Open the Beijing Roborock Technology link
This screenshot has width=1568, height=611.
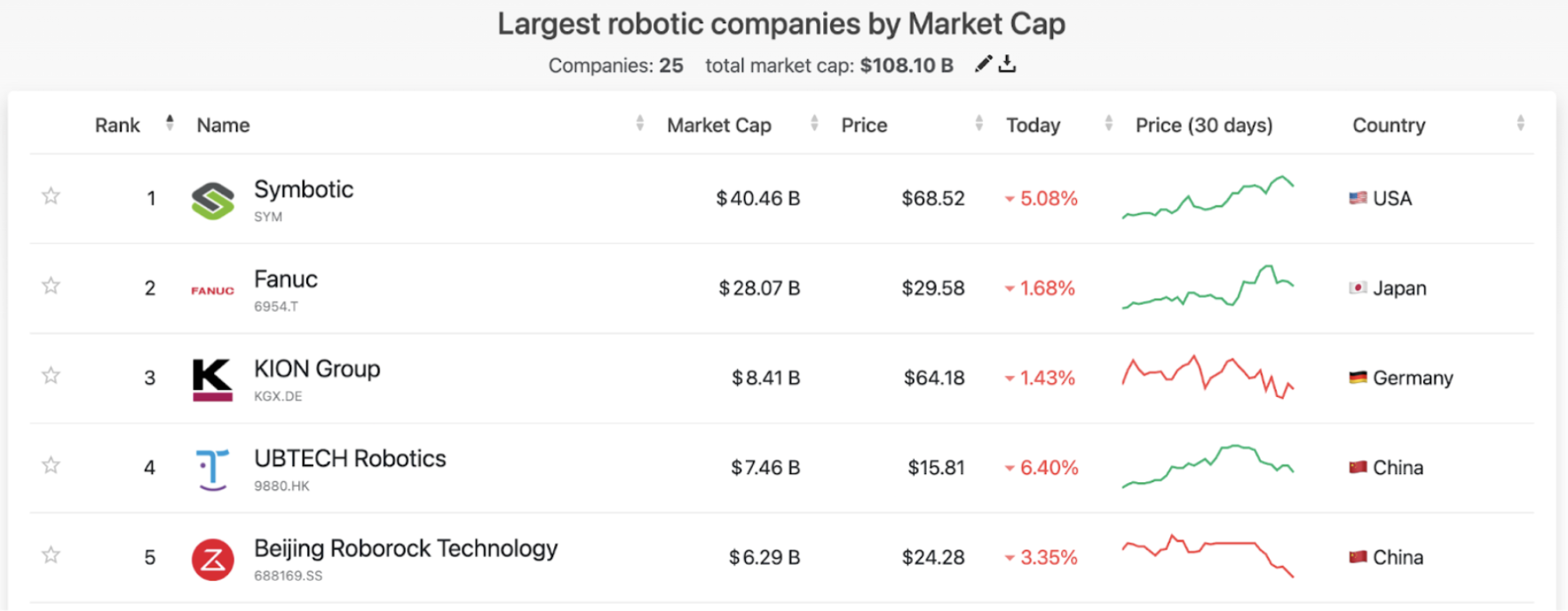click(x=406, y=548)
